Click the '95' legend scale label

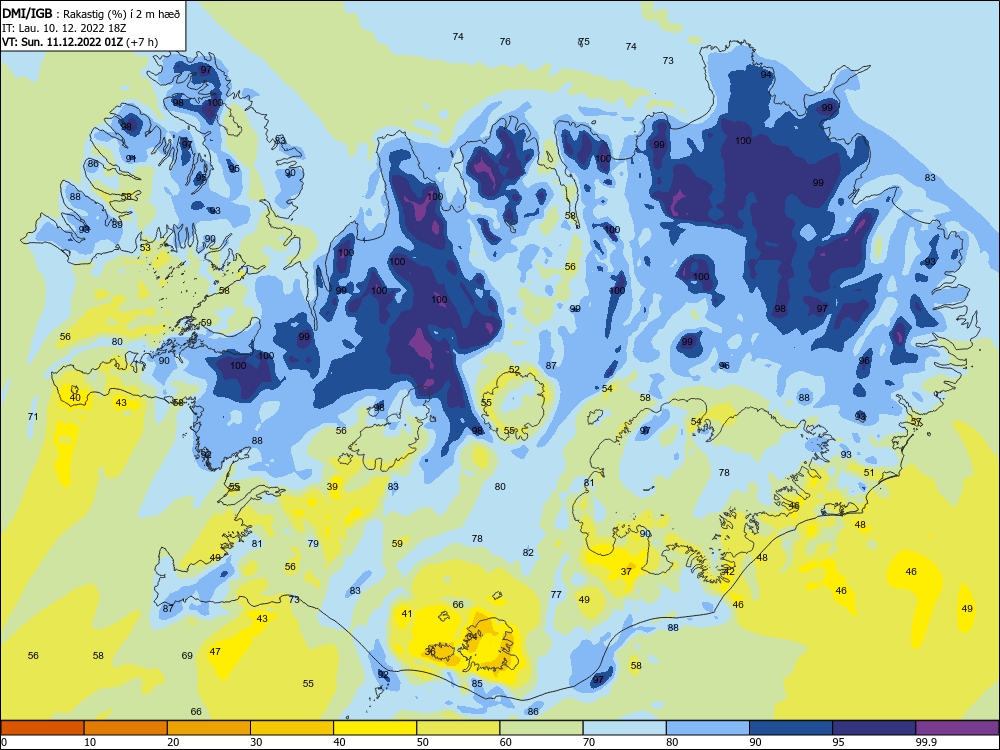point(838,742)
